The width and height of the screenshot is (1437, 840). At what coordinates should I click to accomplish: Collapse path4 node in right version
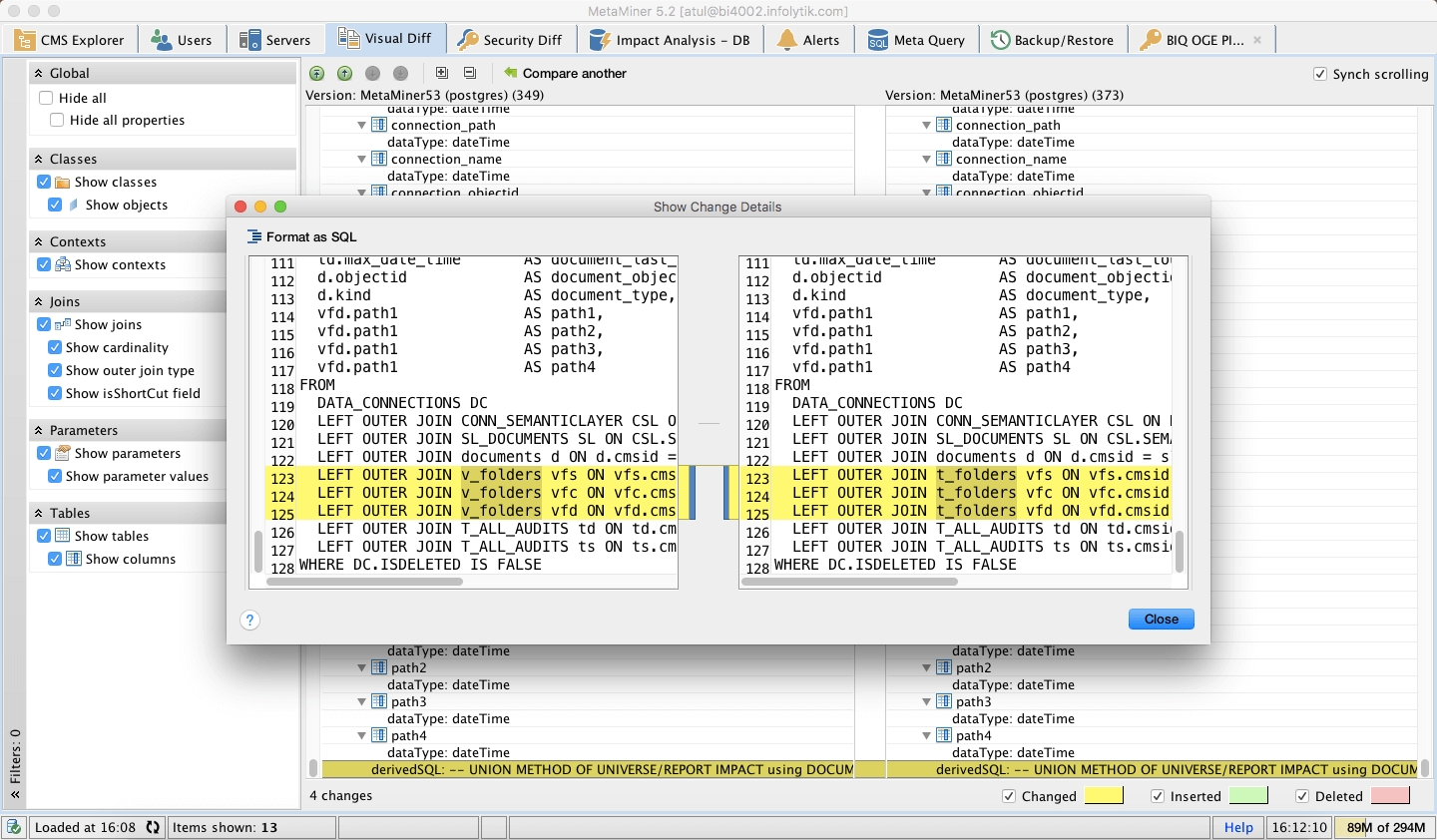coord(927,736)
